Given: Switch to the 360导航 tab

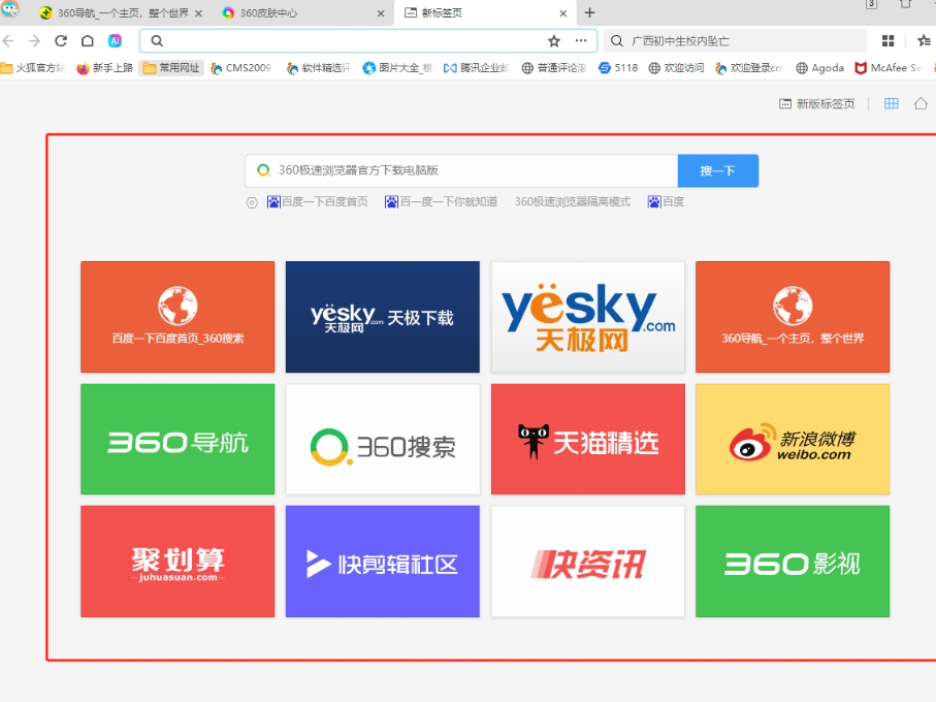Looking at the screenshot, I should tap(121, 13).
